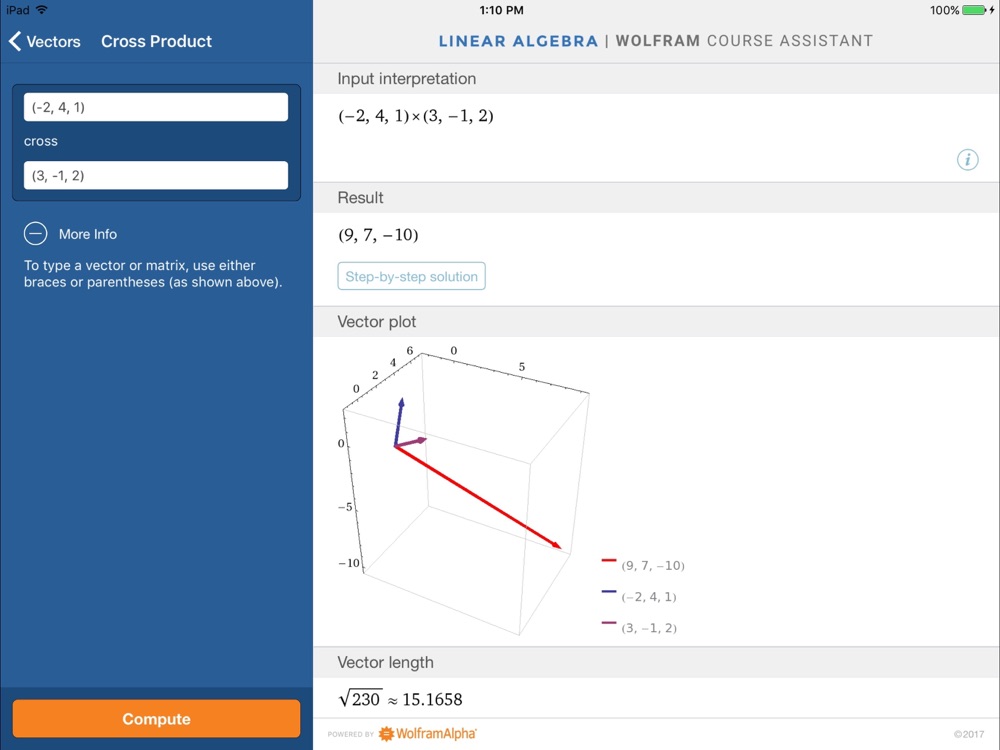Click the WOLFRAM COURSE ASSISTANT title text
1000x750 pixels.
tap(744, 41)
